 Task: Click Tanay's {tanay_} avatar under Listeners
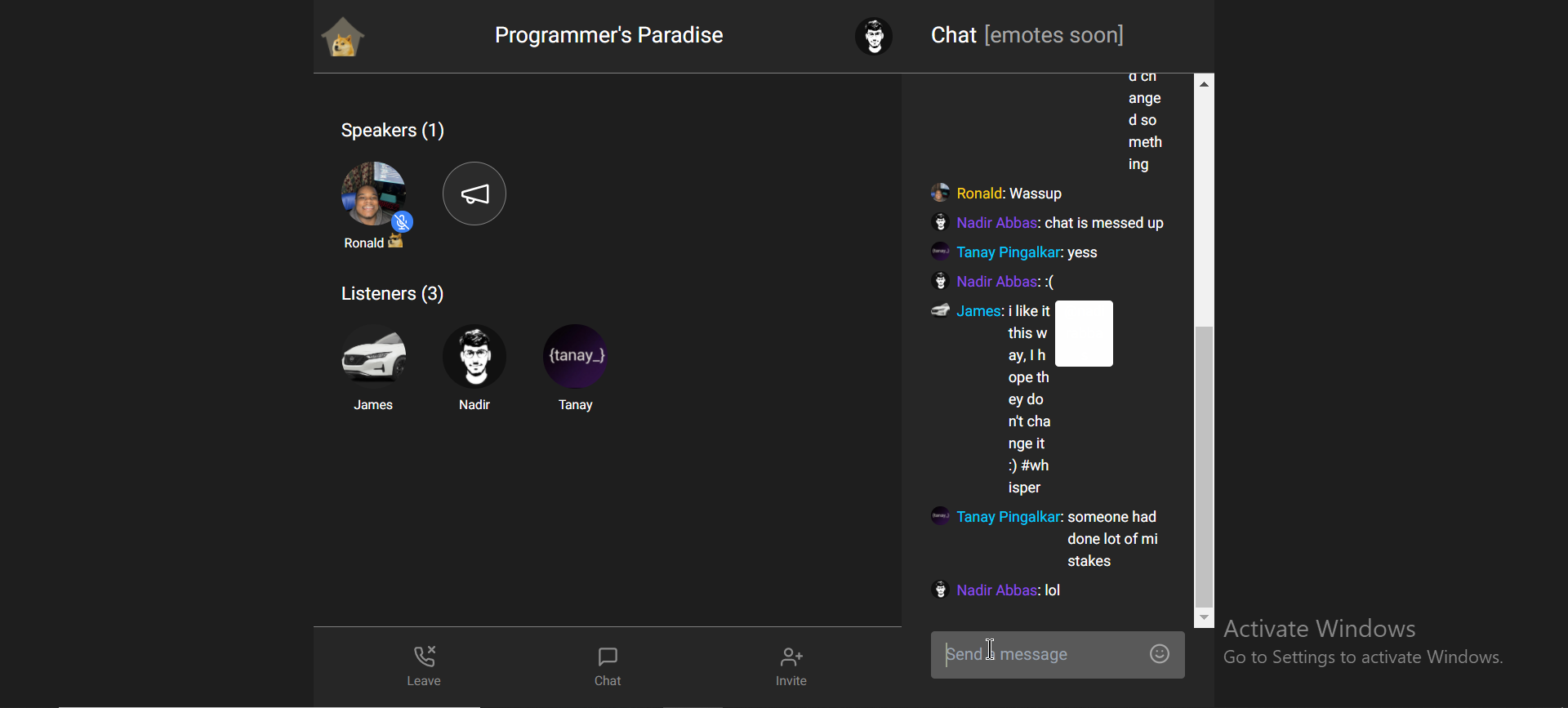click(575, 355)
